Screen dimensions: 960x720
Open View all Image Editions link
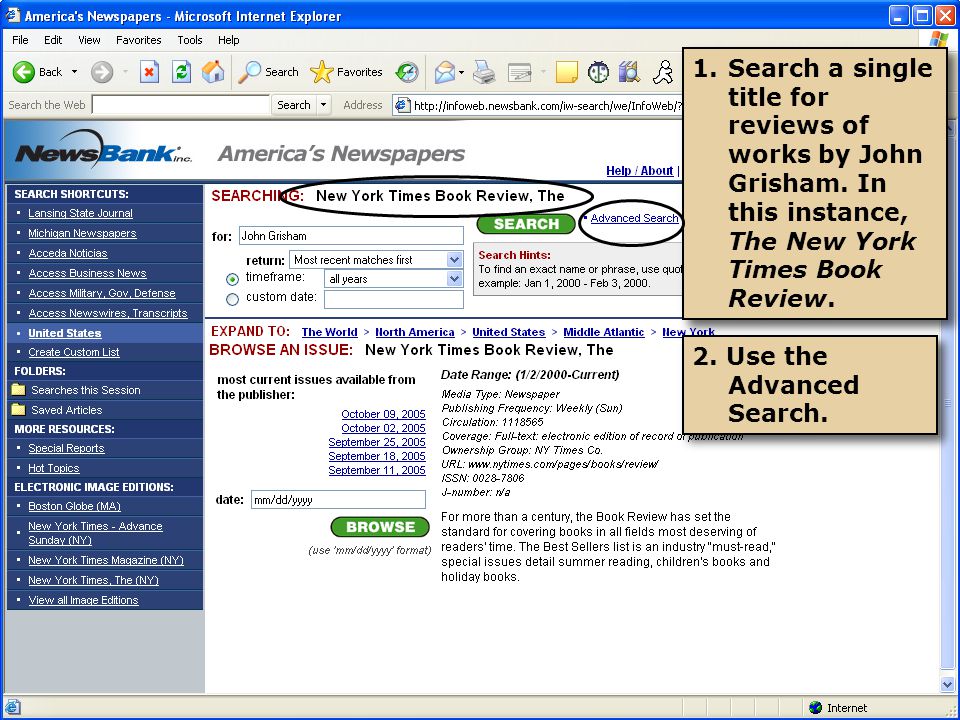click(x=83, y=600)
